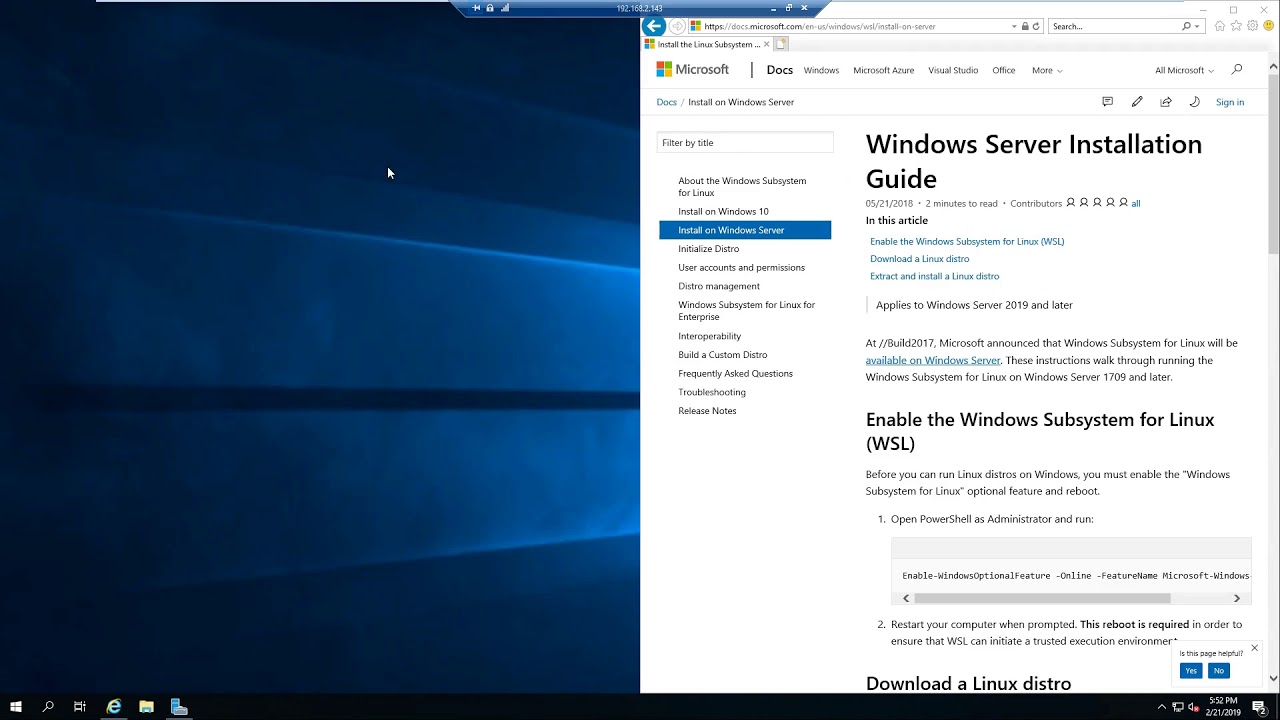Click the Share icon on Docs page
This screenshot has width=1280, height=720.
coord(1166,102)
